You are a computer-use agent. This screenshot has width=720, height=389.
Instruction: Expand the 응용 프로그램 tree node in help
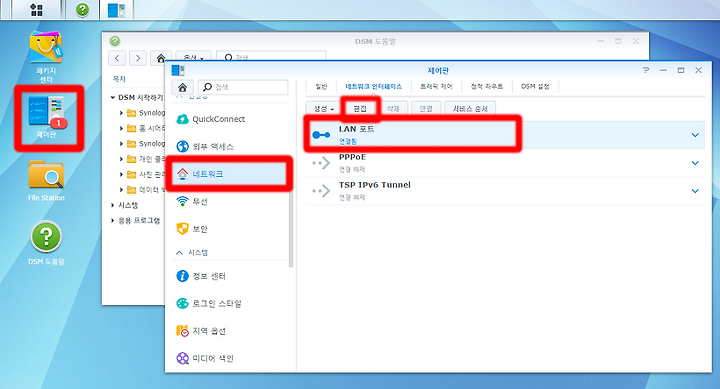pyautogui.click(x=112, y=220)
